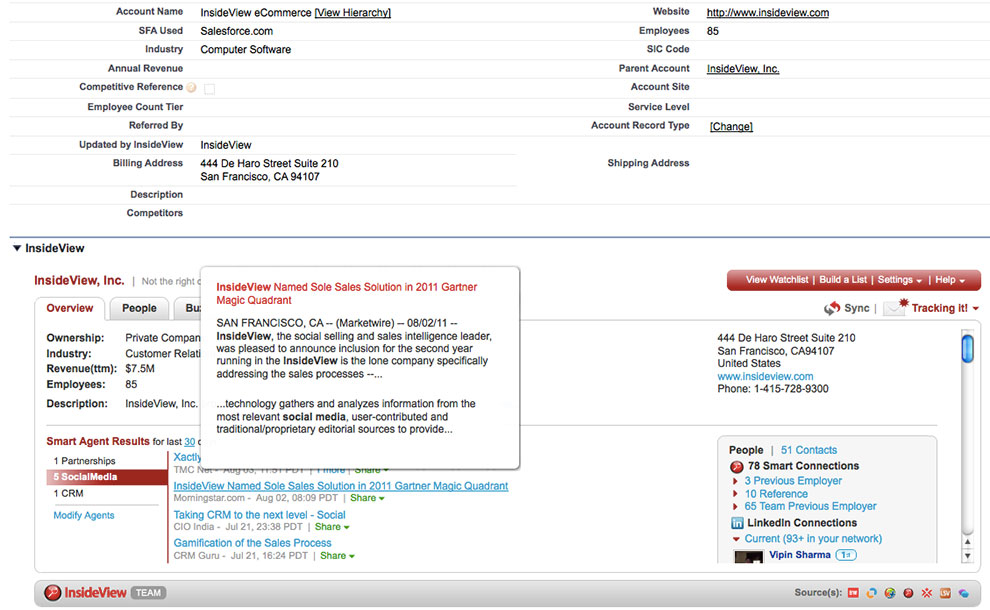Open the www.insideview.com link in the overview
Viewport: 990px width, 610px height.
[x=765, y=376]
